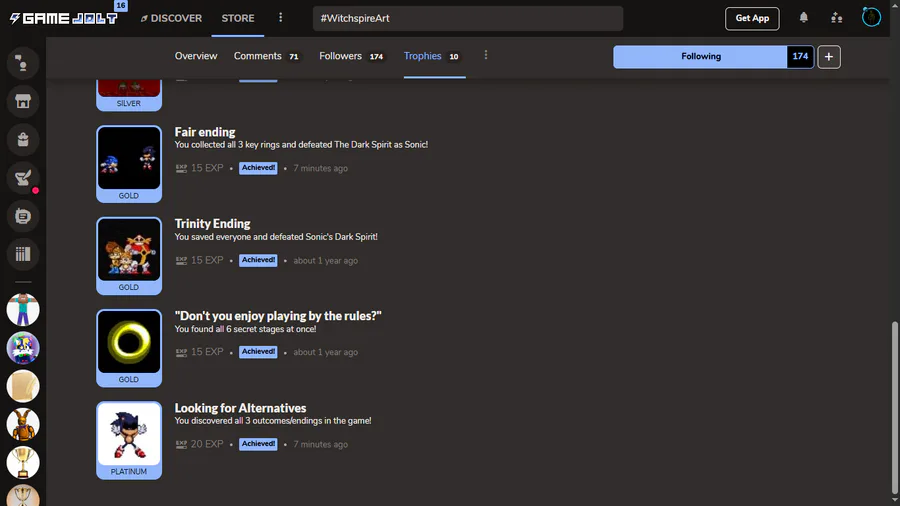Open the sidebar store icon
Screen dimensions: 900x506
(23, 102)
